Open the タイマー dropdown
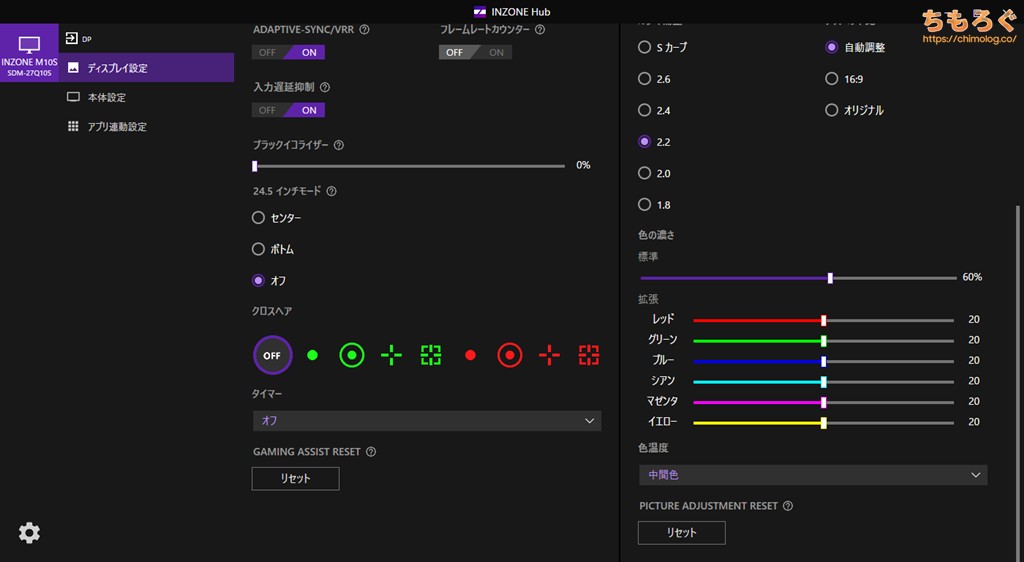 426,421
